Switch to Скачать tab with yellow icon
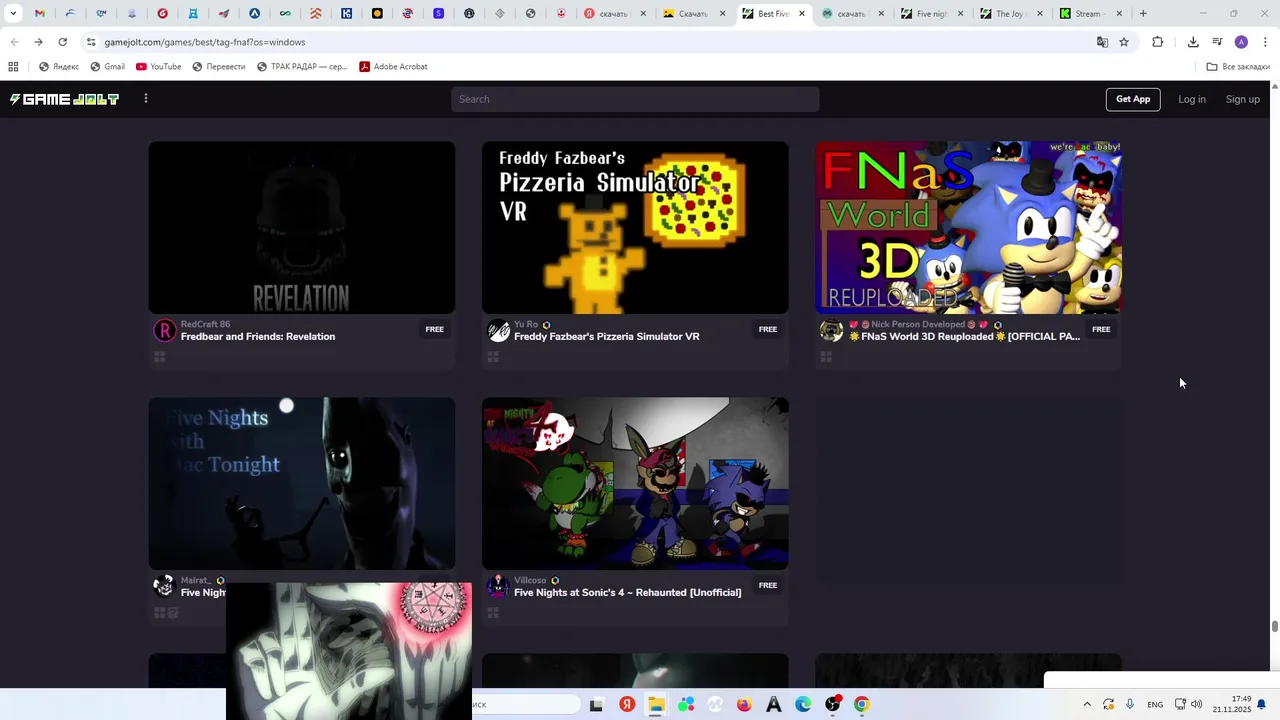The image size is (1280, 720). tap(694, 14)
